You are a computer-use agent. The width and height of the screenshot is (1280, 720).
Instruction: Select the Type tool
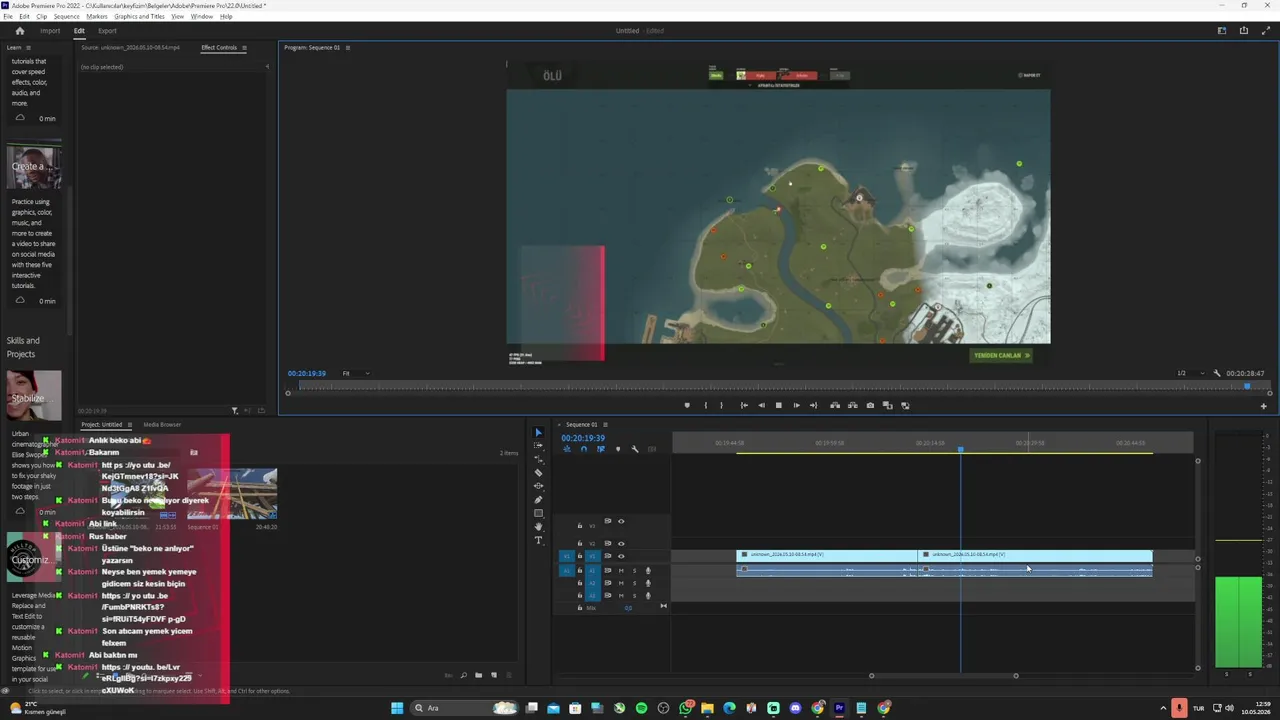click(x=538, y=540)
